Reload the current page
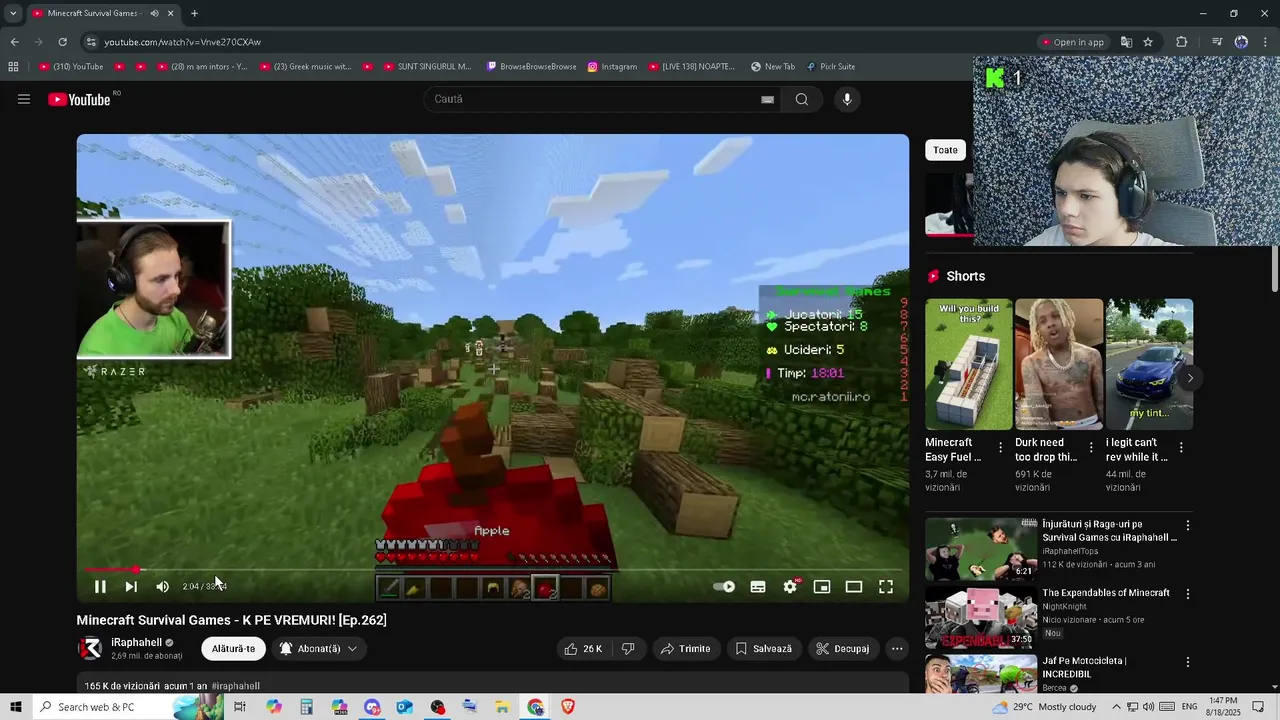 pos(62,42)
